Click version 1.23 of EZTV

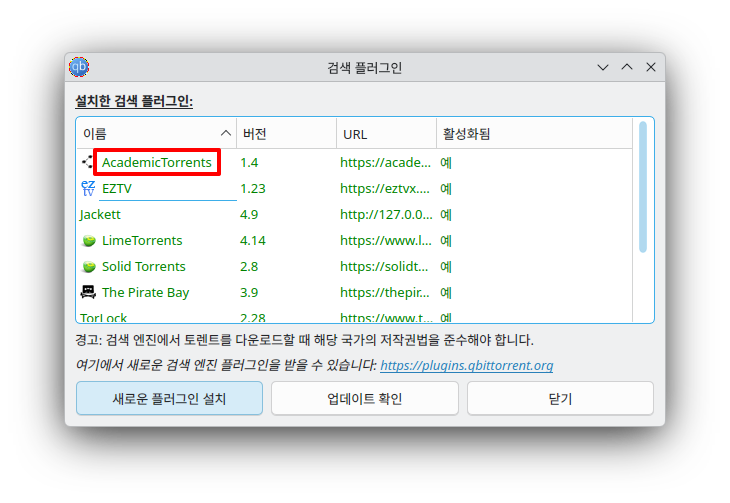coord(253,189)
